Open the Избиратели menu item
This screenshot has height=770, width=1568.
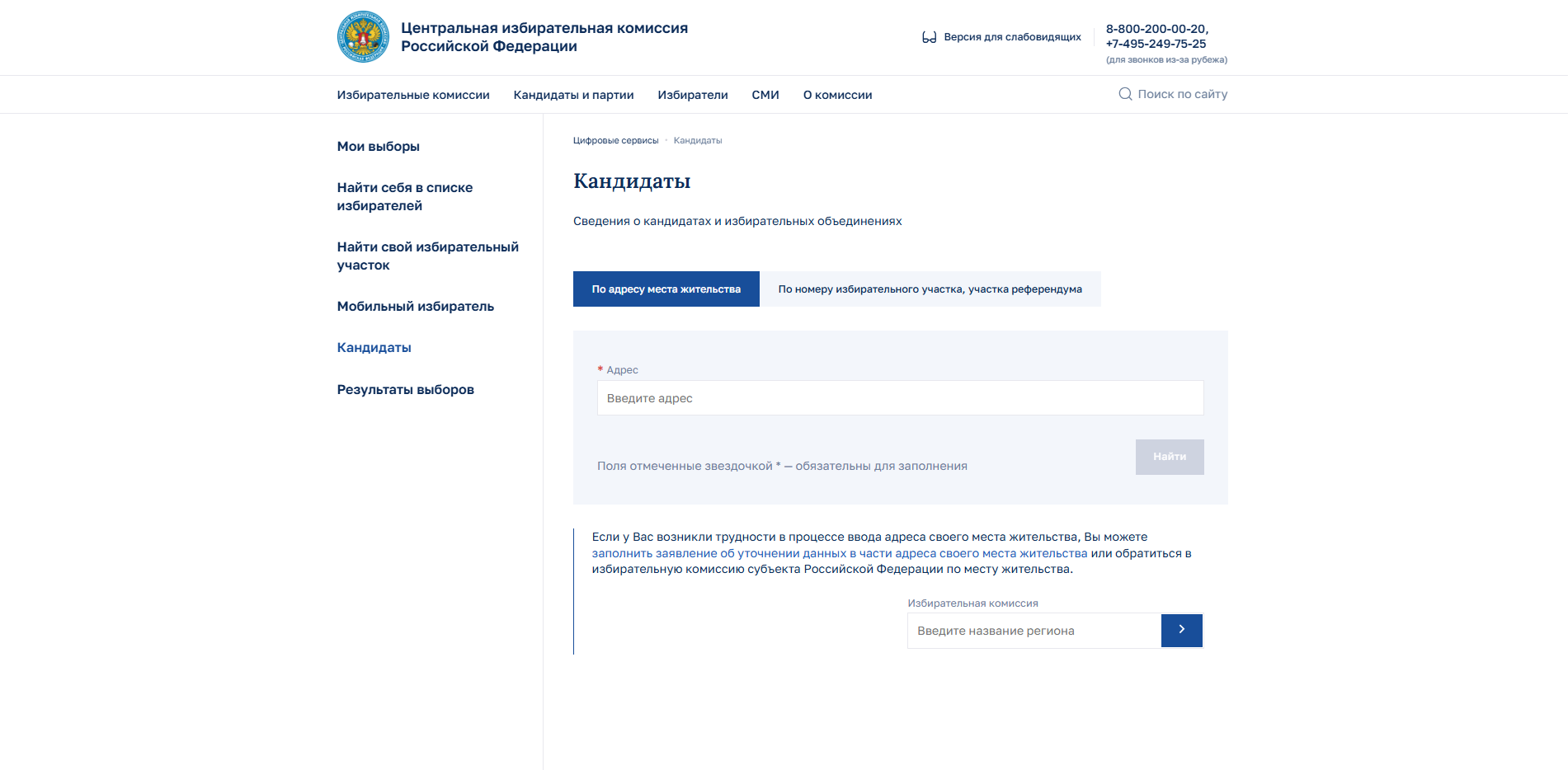pyautogui.click(x=693, y=95)
